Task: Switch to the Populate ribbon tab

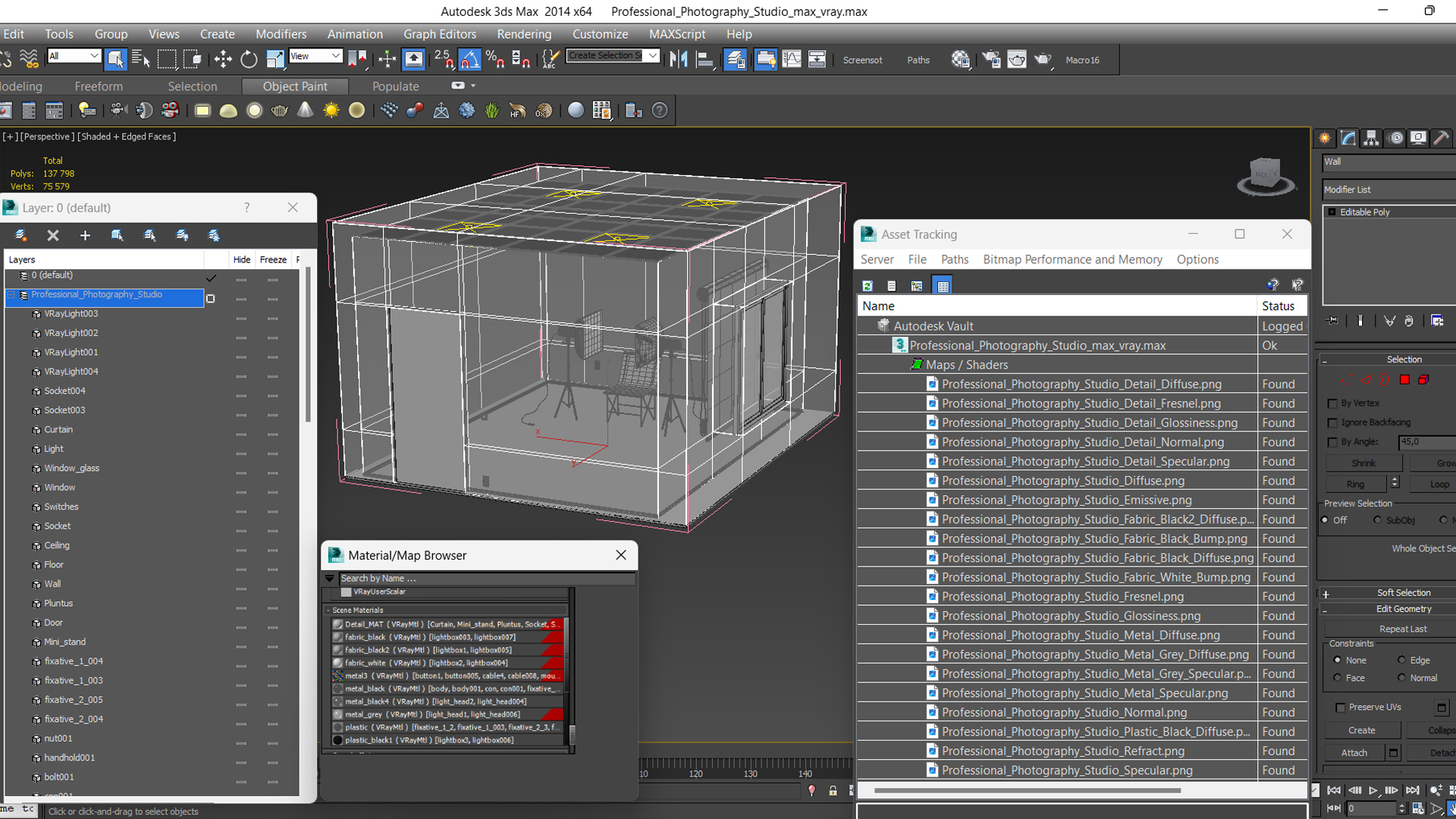Action: tap(395, 86)
